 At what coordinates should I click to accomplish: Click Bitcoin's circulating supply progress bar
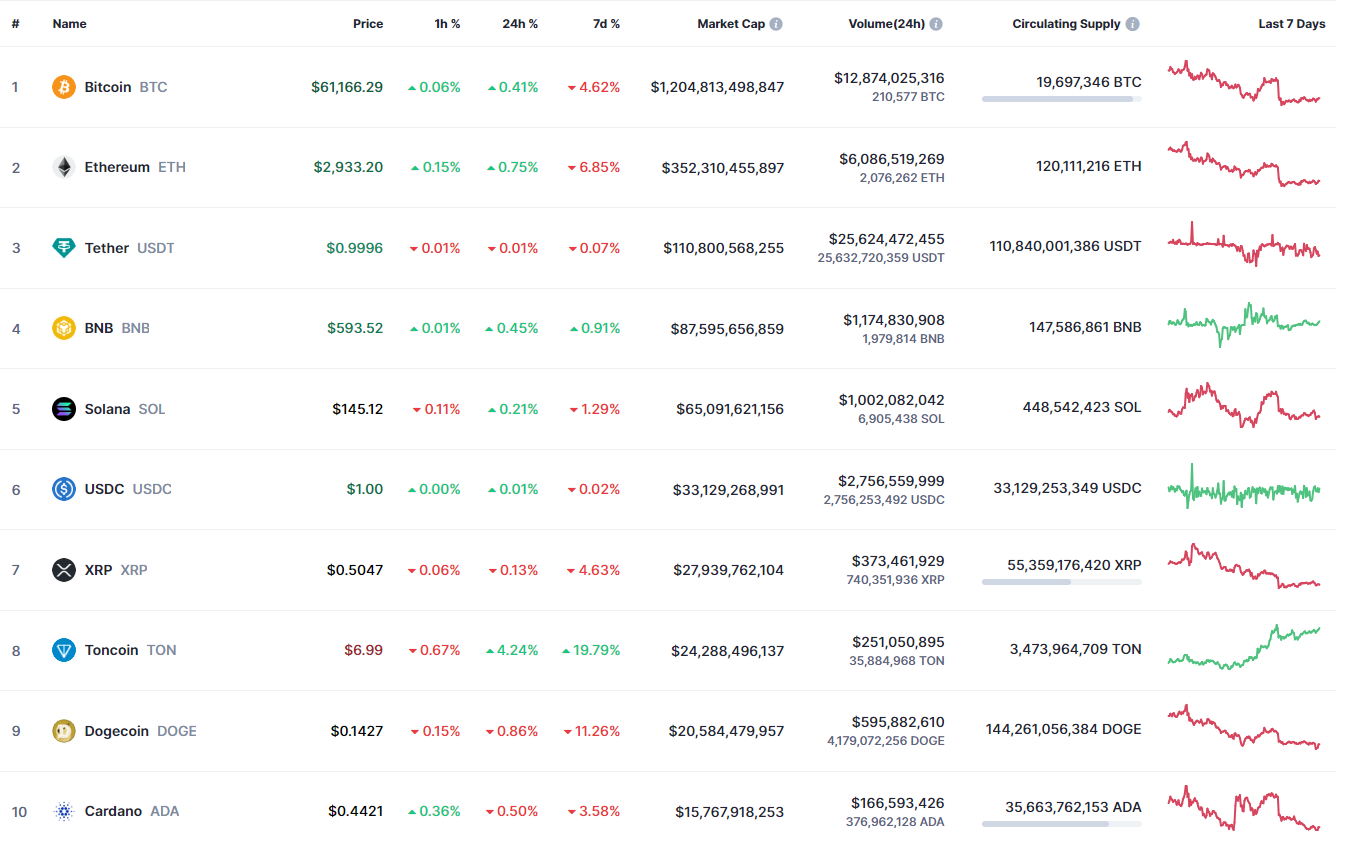pyautogui.click(x=1060, y=99)
